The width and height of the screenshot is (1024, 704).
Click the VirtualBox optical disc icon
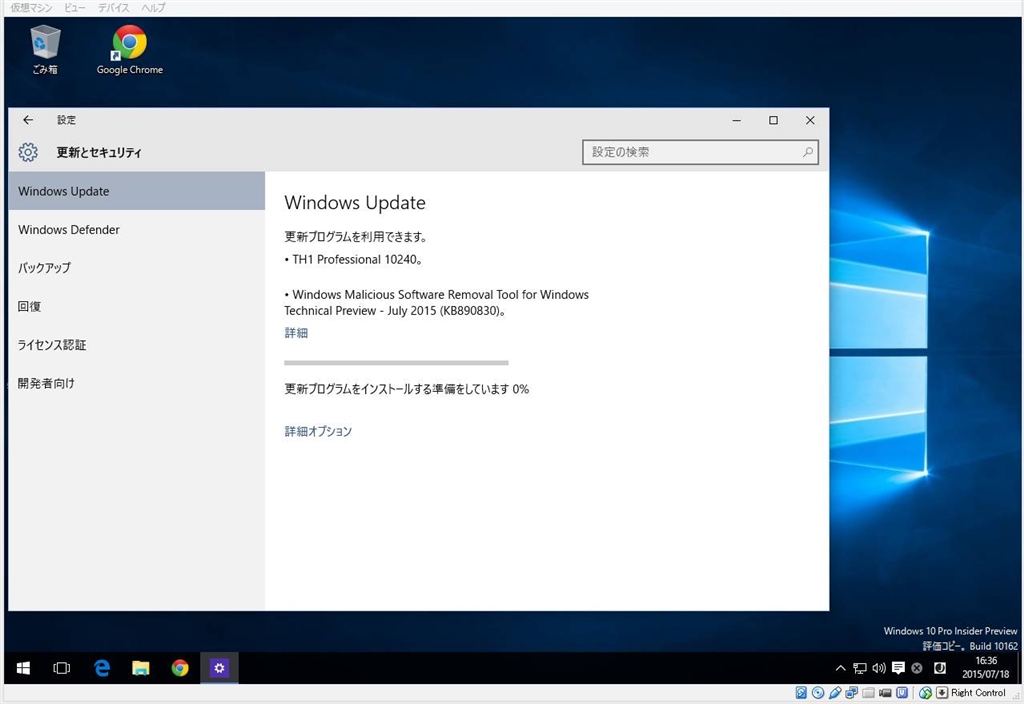point(818,693)
